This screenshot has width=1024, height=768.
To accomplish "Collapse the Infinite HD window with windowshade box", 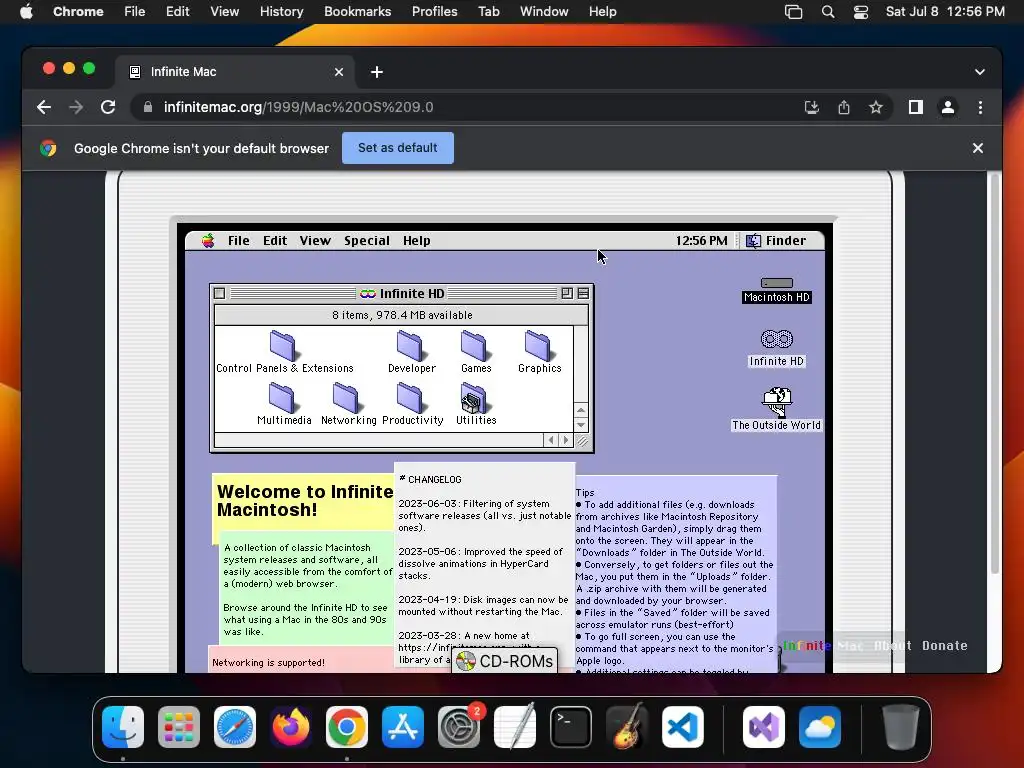I will point(583,293).
